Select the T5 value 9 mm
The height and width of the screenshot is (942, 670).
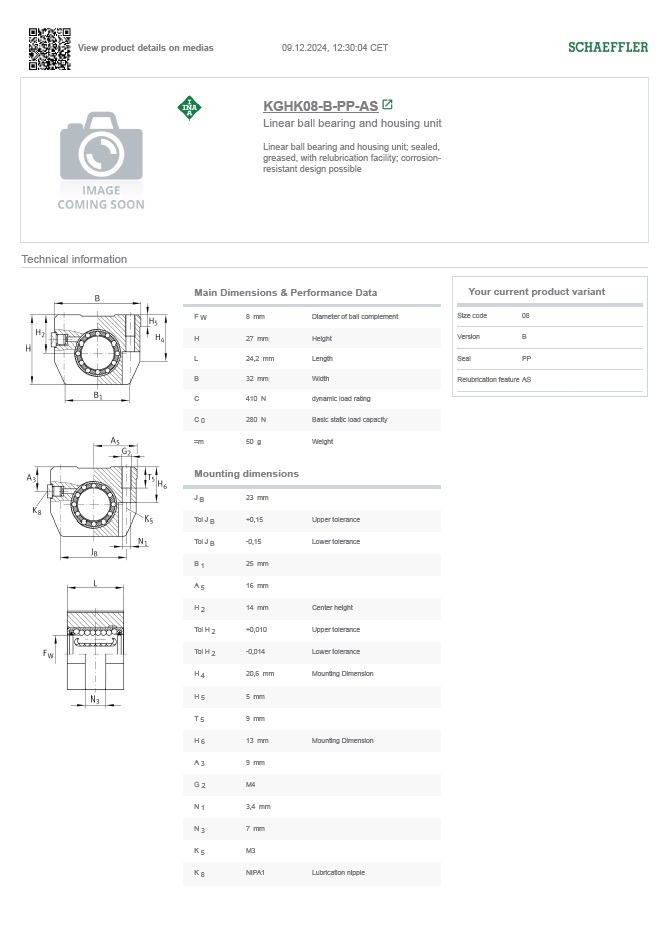(255, 719)
